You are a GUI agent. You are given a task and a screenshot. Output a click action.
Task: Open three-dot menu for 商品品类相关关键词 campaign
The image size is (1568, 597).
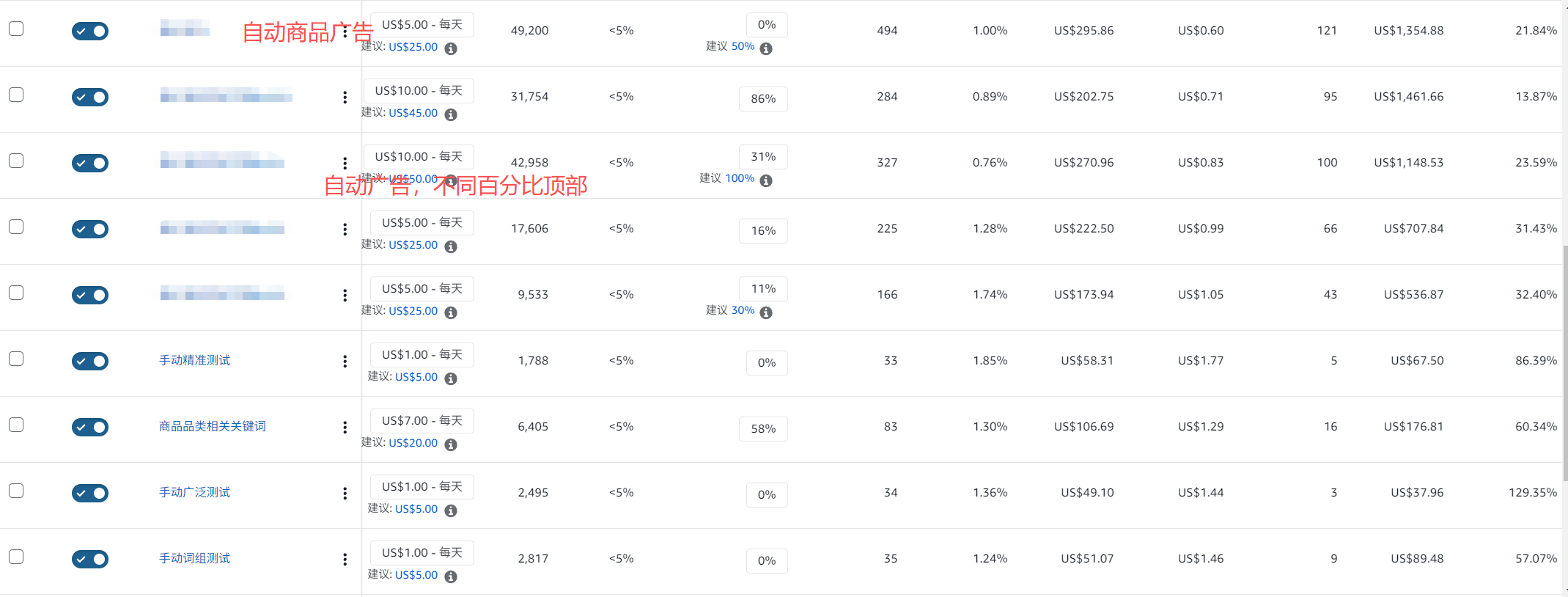point(345,427)
